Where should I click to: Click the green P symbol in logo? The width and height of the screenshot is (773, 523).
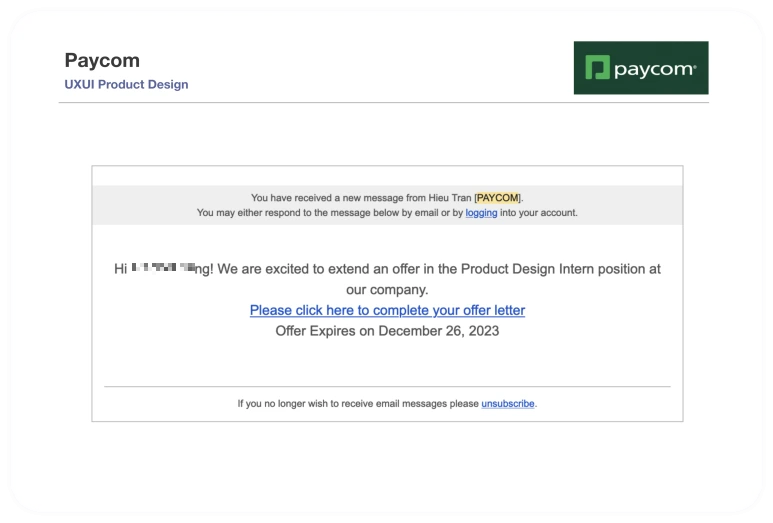click(x=597, y=68)
